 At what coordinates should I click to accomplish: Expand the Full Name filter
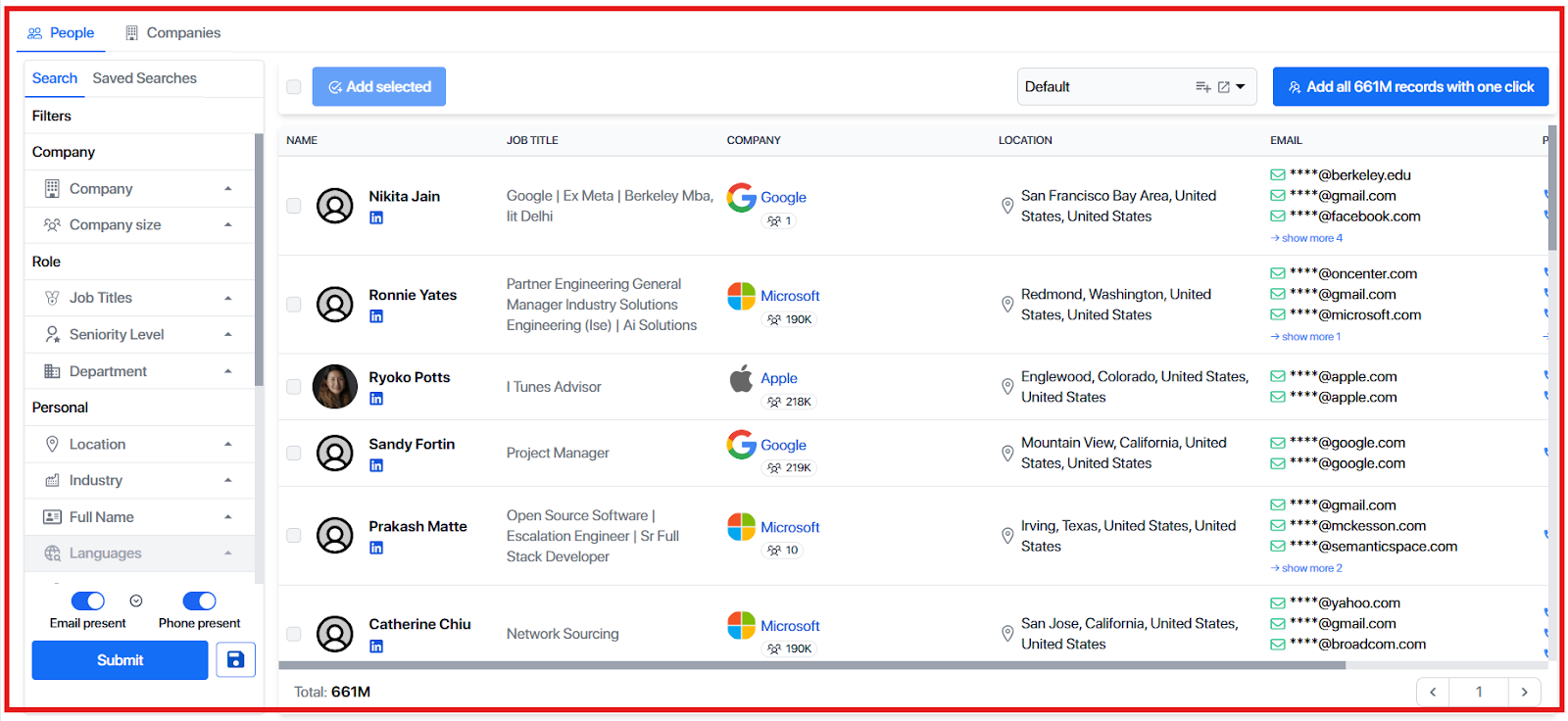point(139,517)
